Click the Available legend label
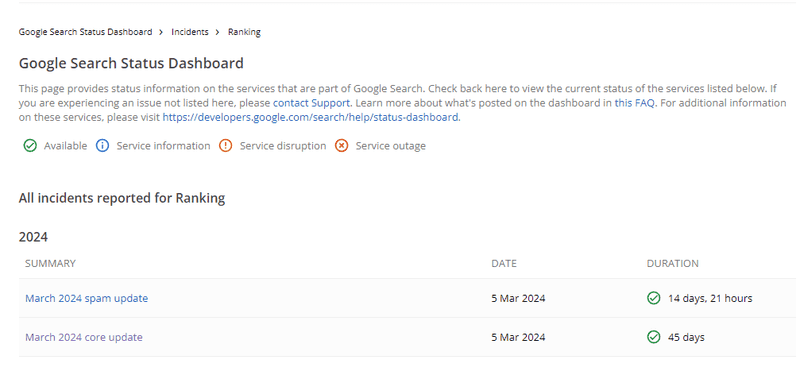The width and height of the screenshot is (800, 379). pyautogui.click(x=65, y=146)
